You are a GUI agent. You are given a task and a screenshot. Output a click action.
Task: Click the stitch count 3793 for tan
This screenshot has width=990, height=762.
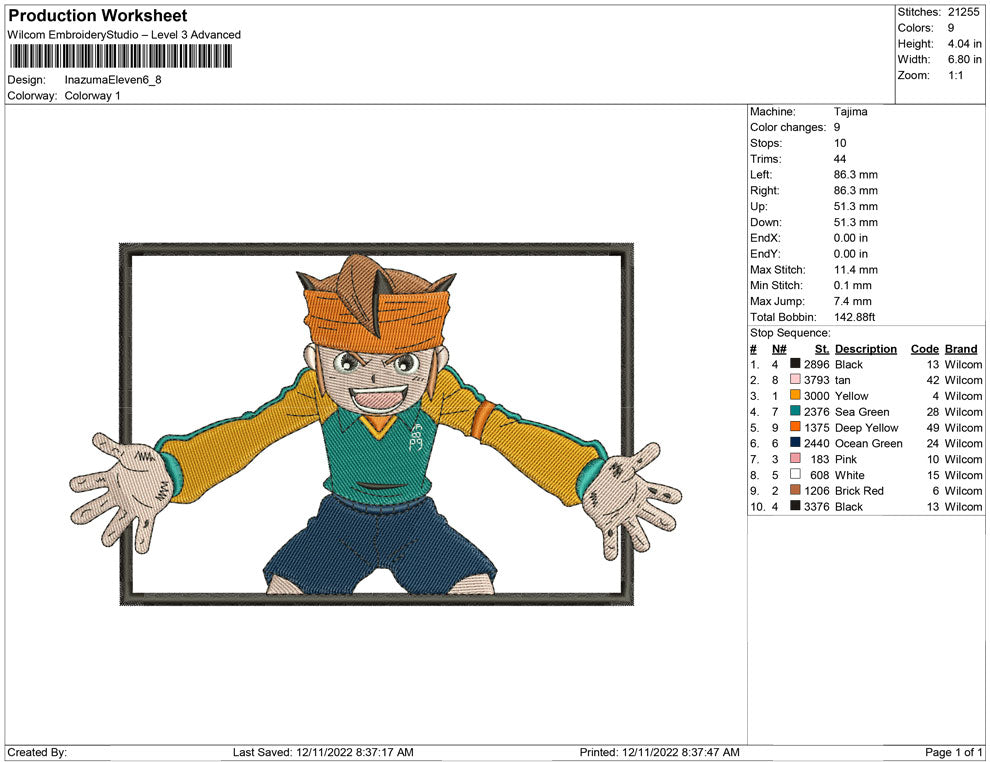[816, 380]
